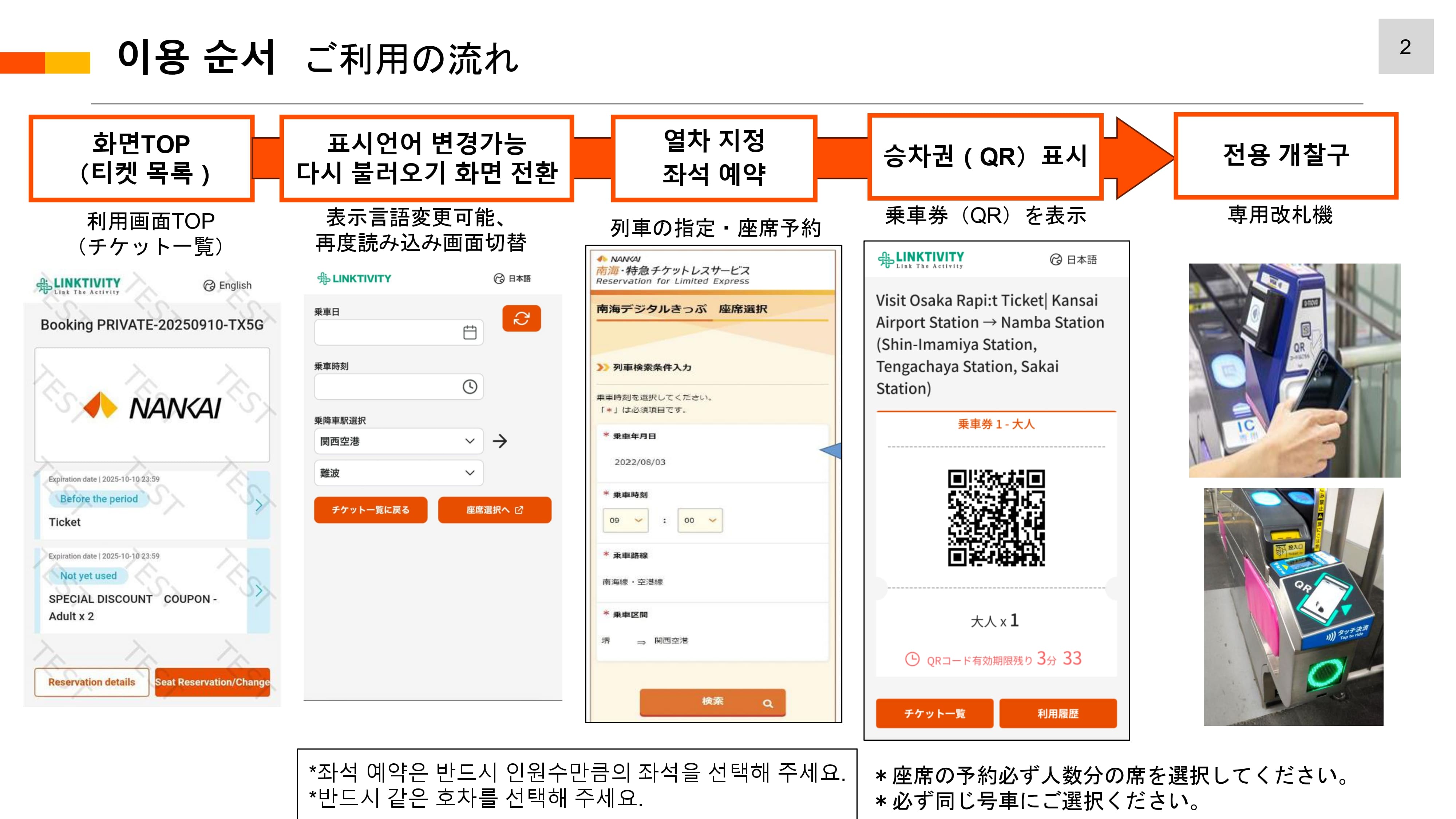1456x819 pixels.
Task: Switch language via 日本語 globe icon in form
Action: pos(499,279)
